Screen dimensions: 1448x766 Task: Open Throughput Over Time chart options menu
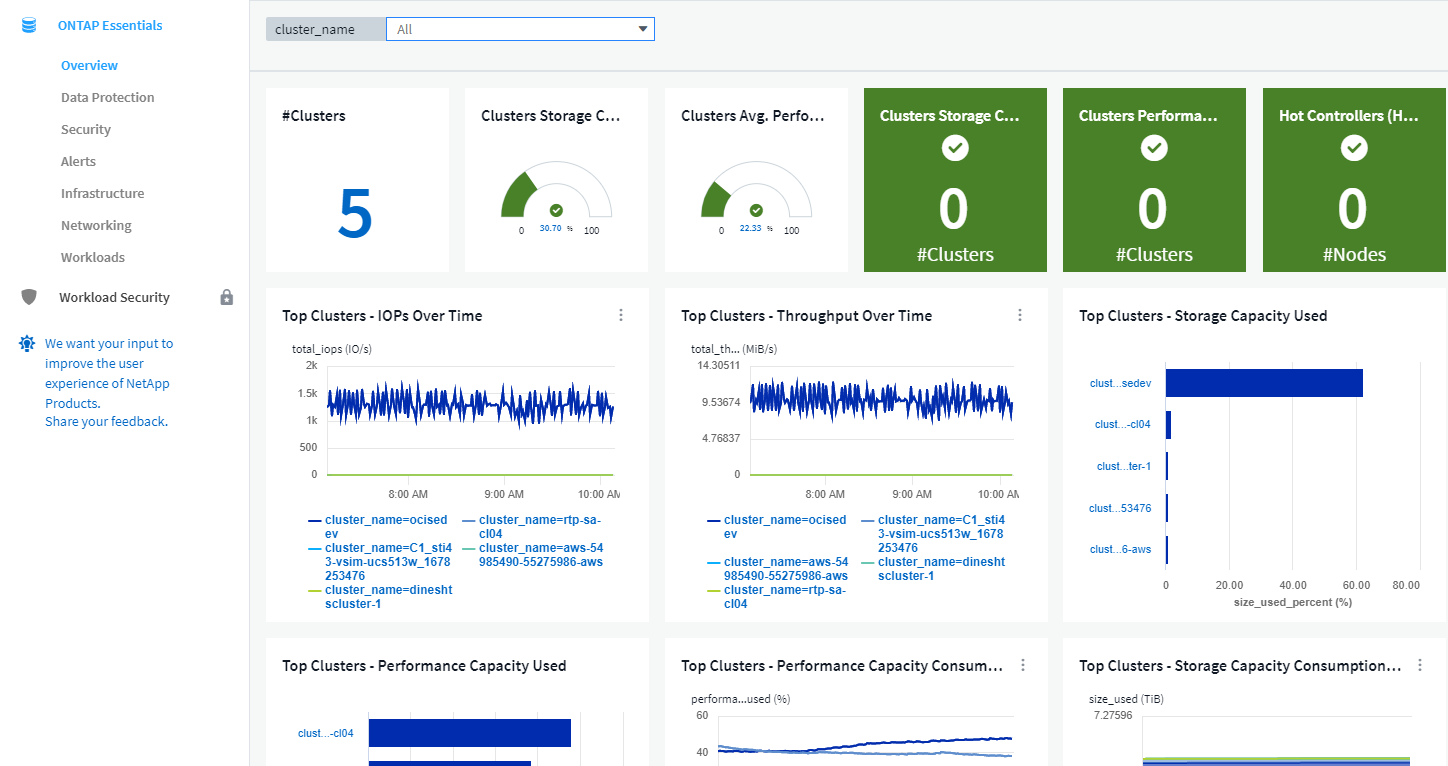point(1020,315)
